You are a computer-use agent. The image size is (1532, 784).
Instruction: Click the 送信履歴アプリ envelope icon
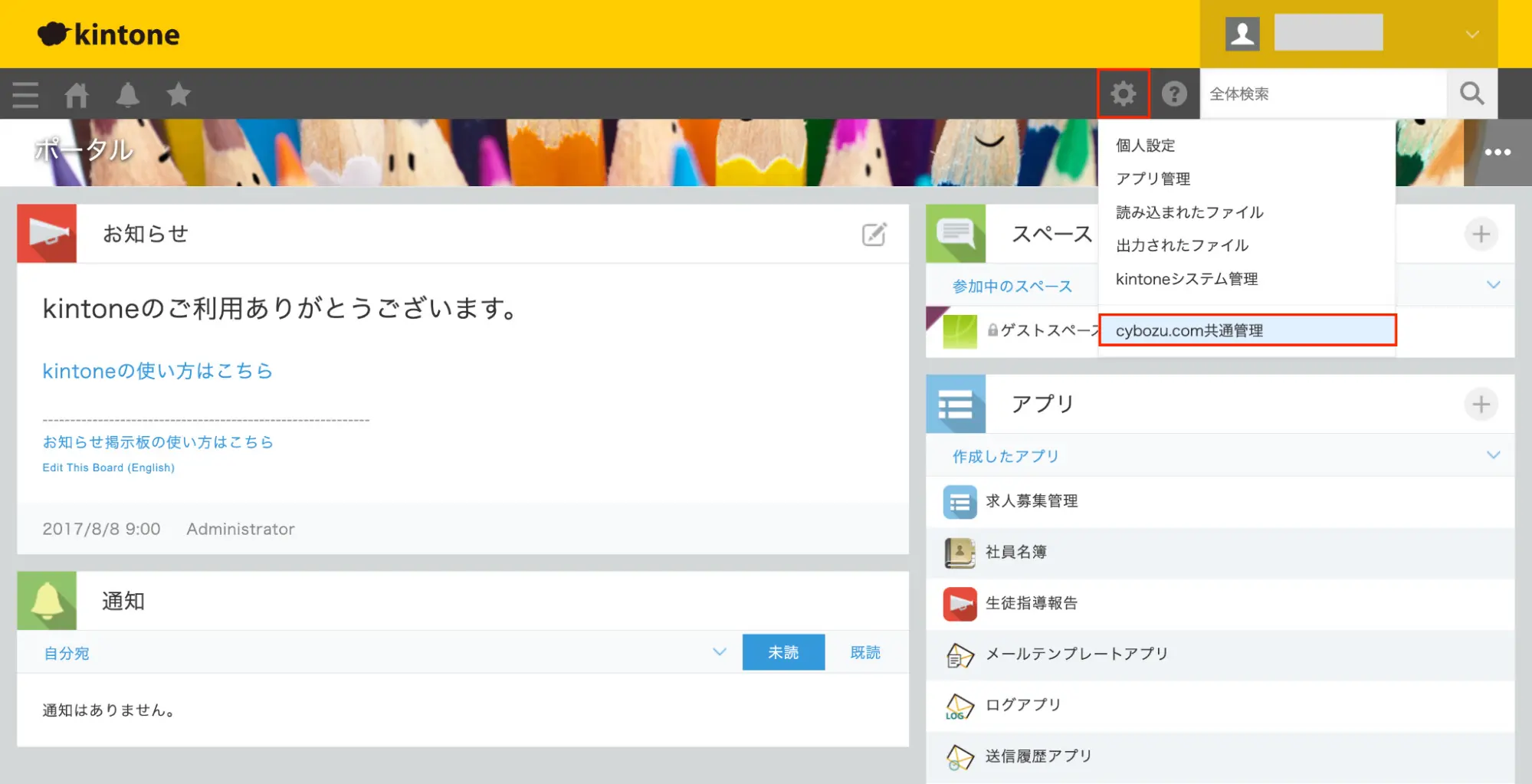(960, 756)
